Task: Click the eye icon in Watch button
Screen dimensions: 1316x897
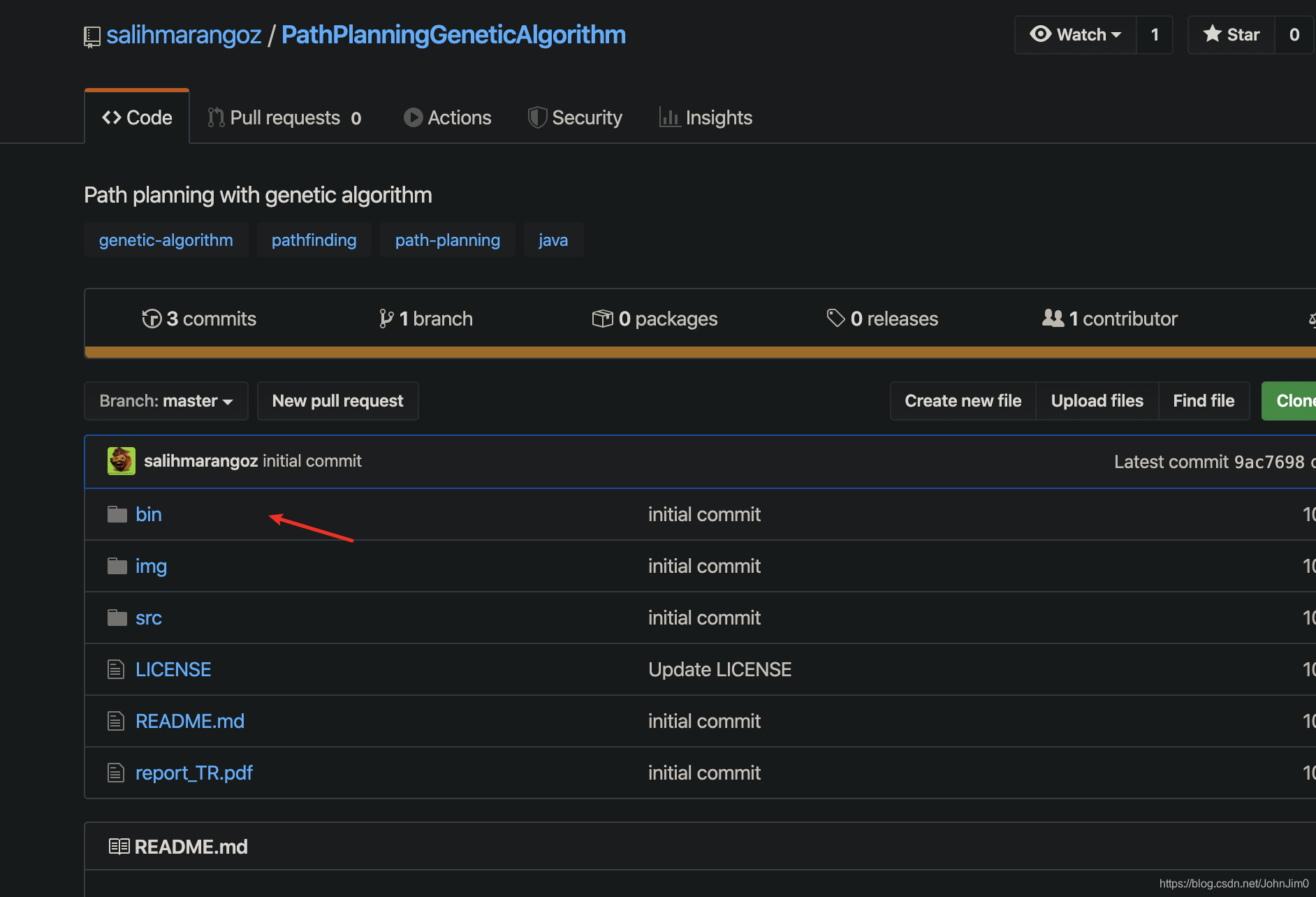Action: point(1040,34)
